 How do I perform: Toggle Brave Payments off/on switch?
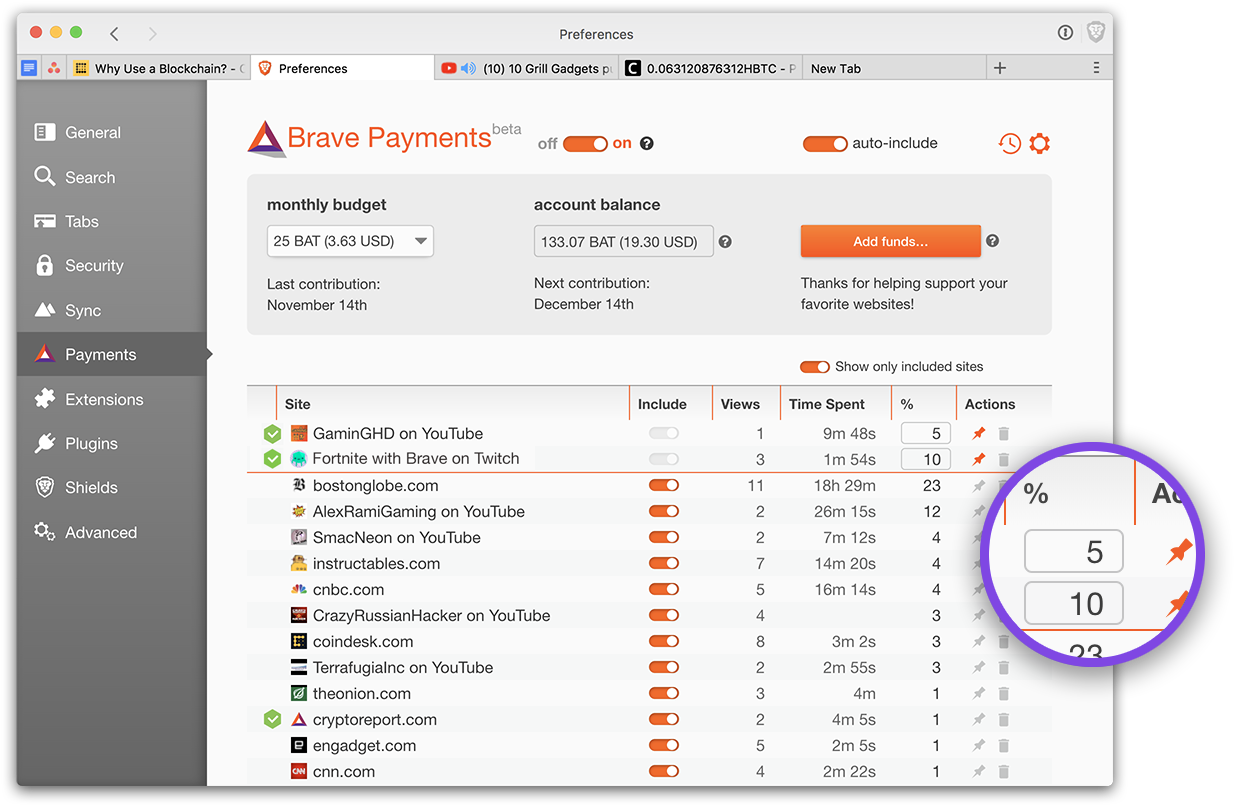[x=585, y=144]
